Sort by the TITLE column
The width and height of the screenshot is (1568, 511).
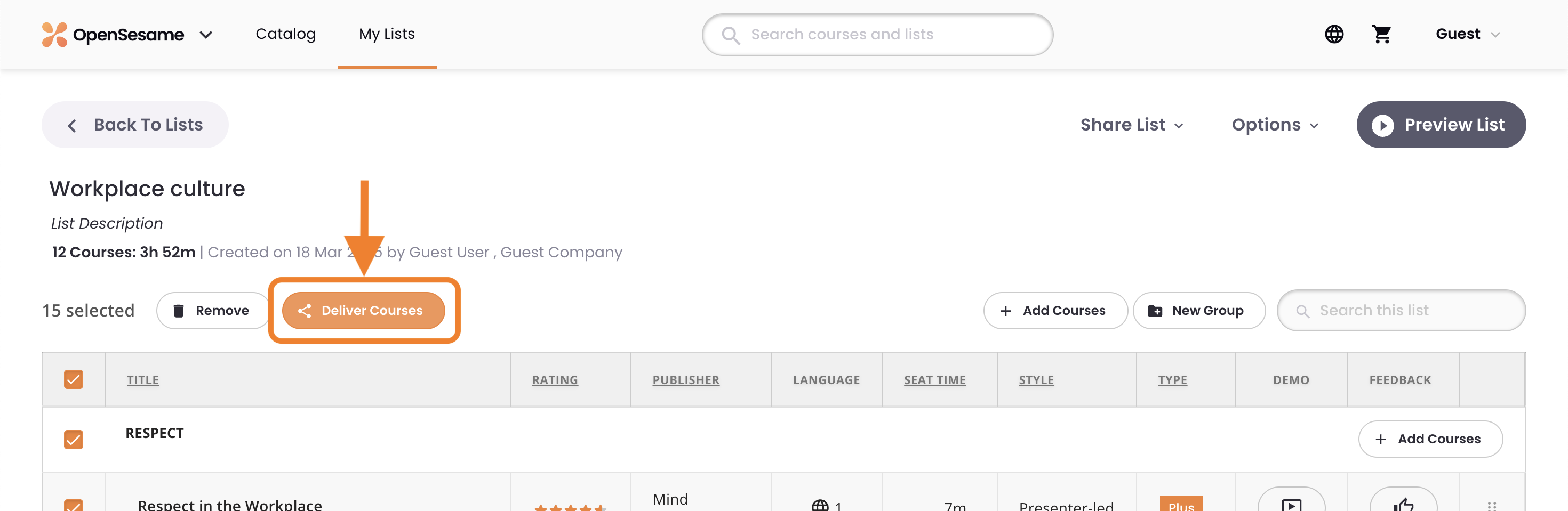[142, 379]
